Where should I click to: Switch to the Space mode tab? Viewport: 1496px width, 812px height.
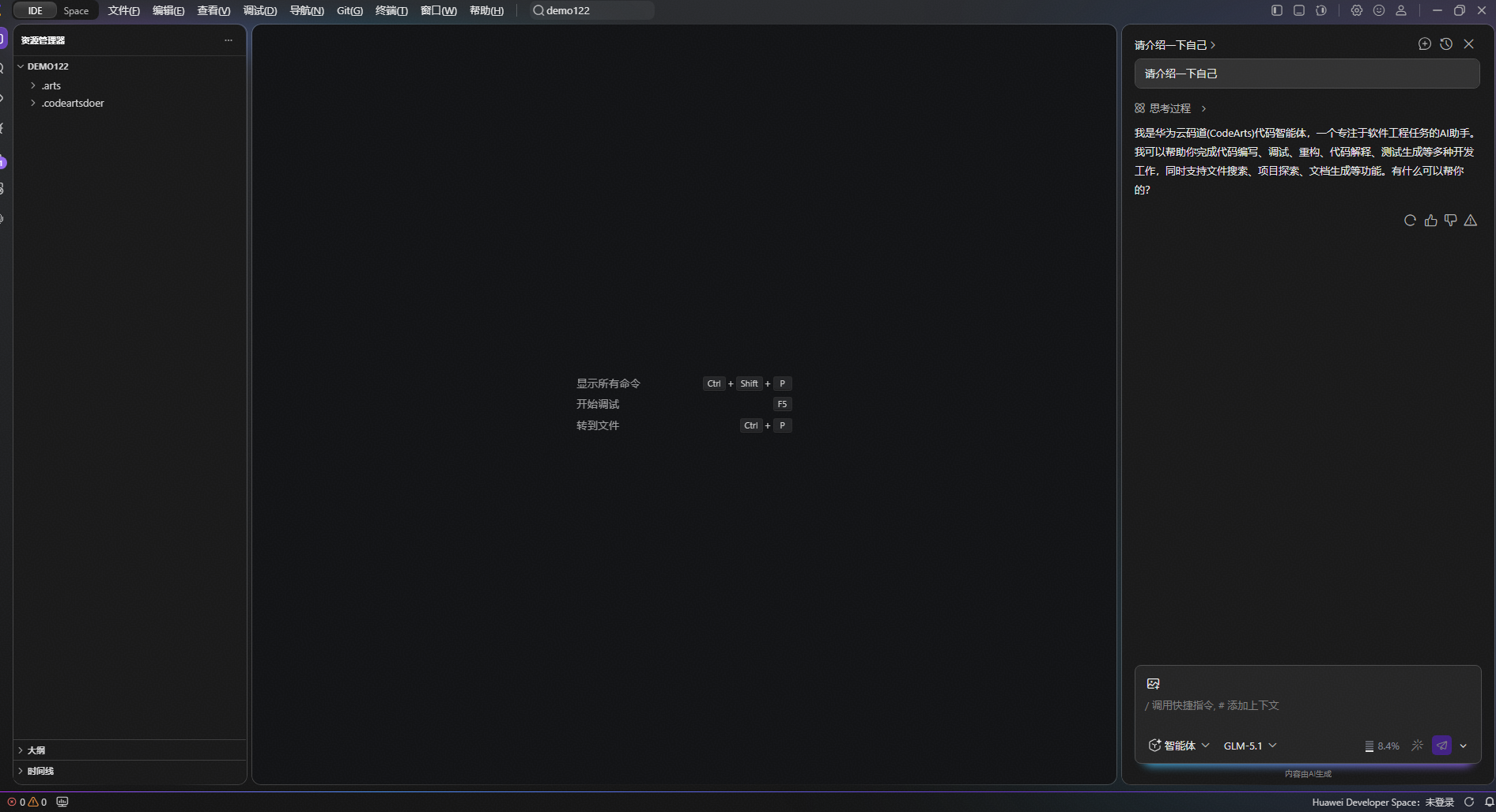click(77, 10)
